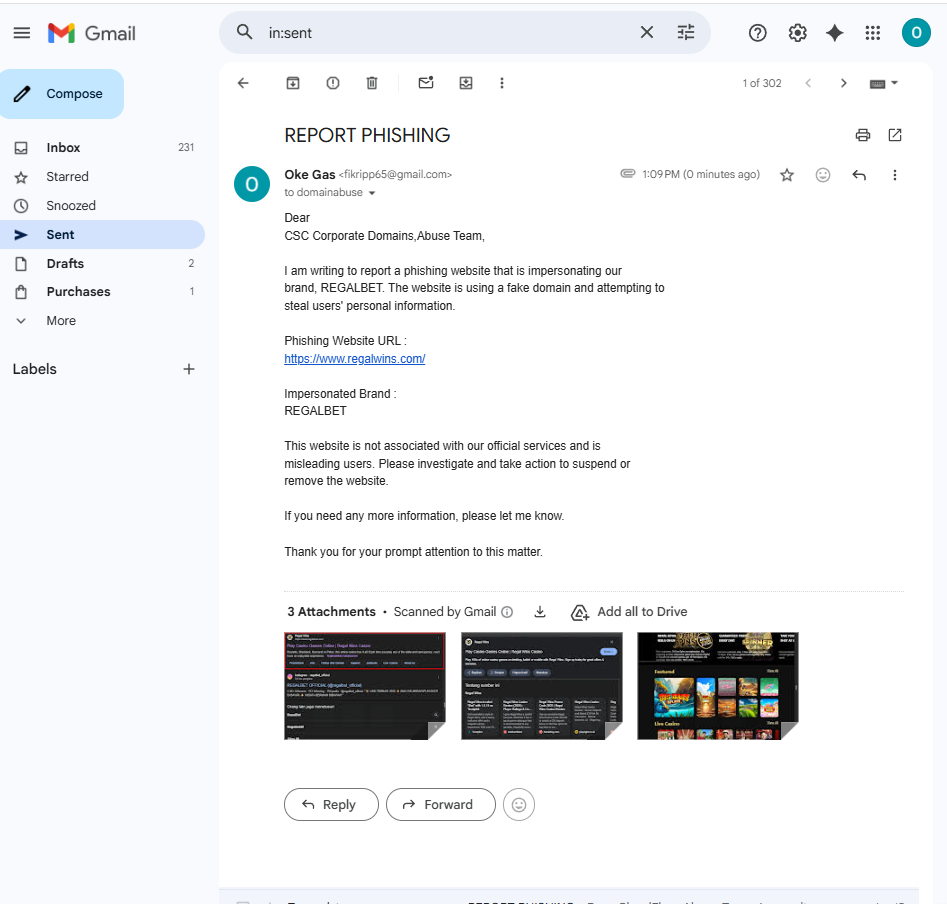Show details for recipient domainabuse

pos(372,193)
